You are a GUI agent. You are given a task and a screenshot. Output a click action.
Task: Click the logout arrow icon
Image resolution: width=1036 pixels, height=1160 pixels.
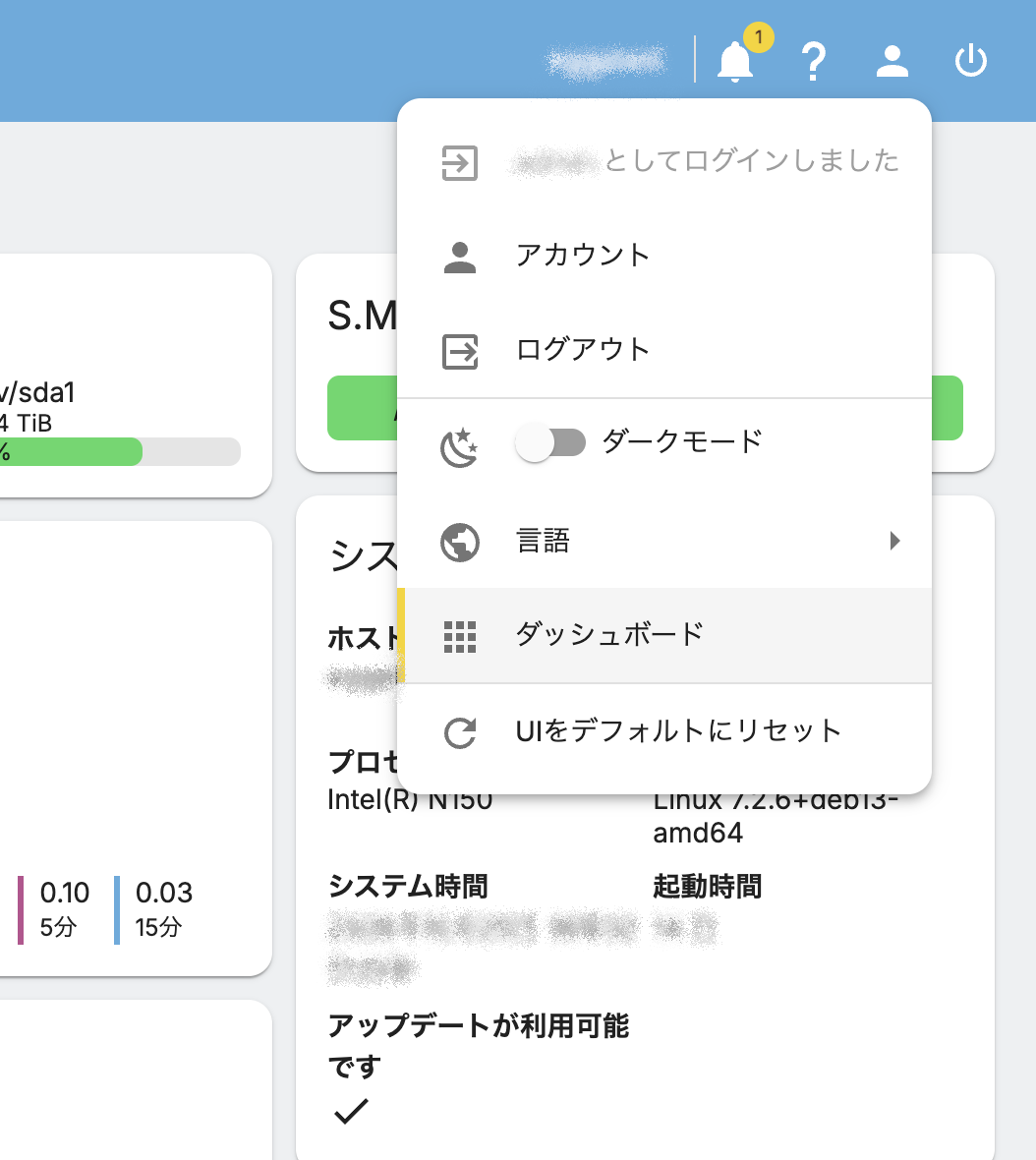[460, 351]
